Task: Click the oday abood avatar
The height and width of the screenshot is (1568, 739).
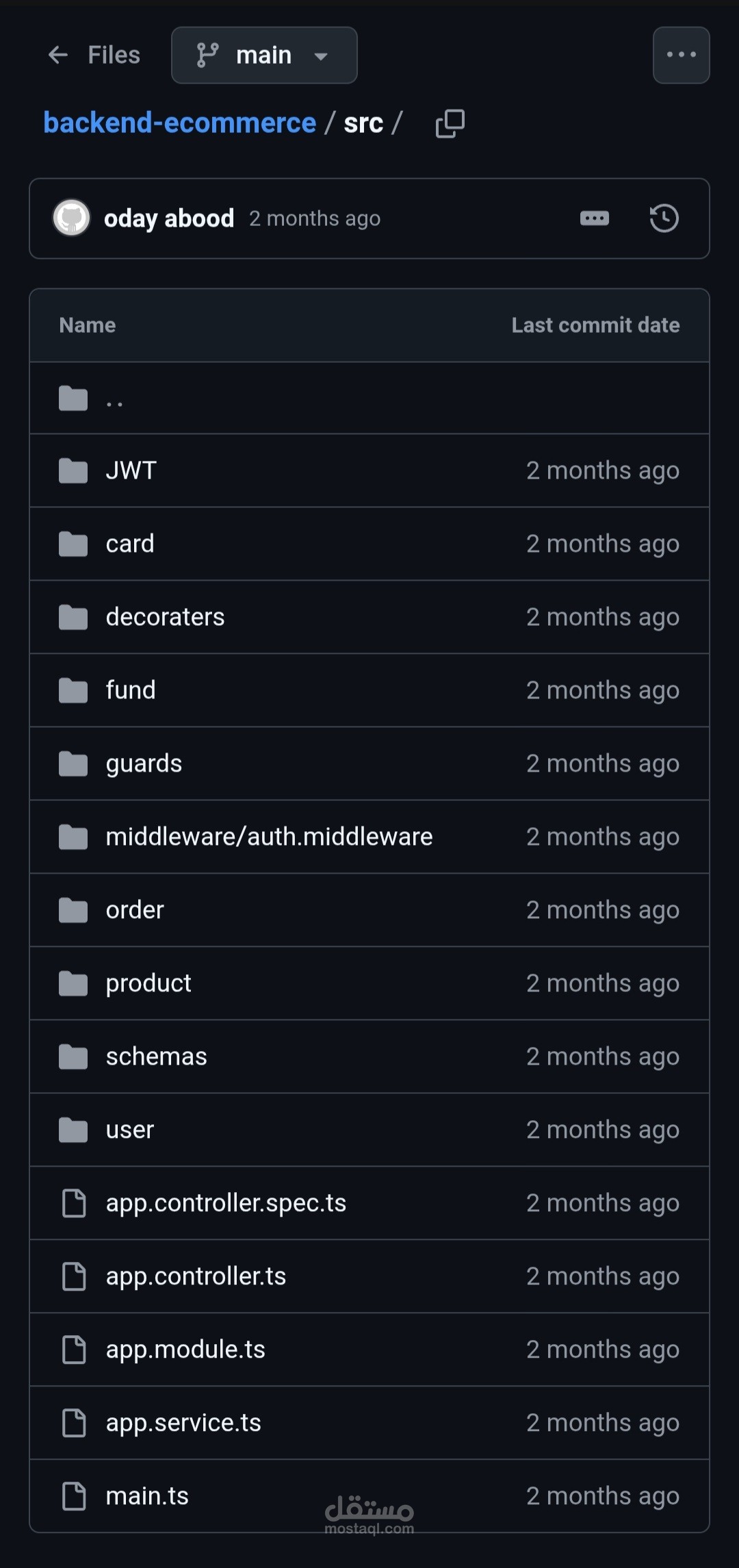Action: pyautogui.click(x=72, y=218)
